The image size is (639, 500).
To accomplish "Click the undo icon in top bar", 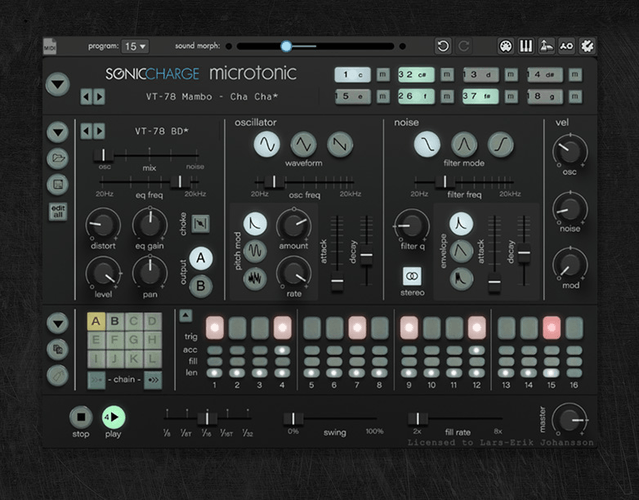I will (x=443, y=46).
